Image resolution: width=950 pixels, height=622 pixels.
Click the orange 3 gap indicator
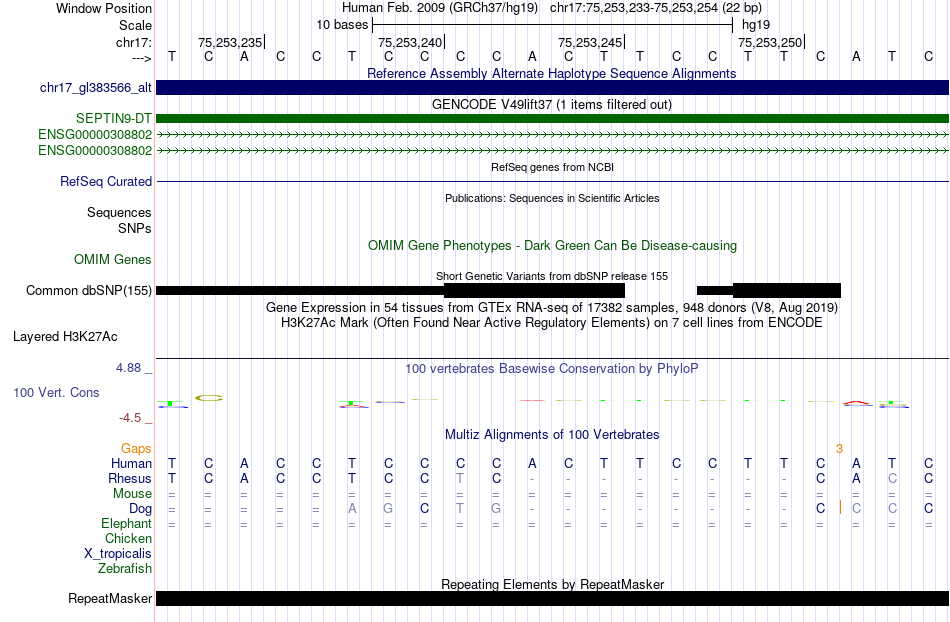pyautogui.click(x=839, y=449)
